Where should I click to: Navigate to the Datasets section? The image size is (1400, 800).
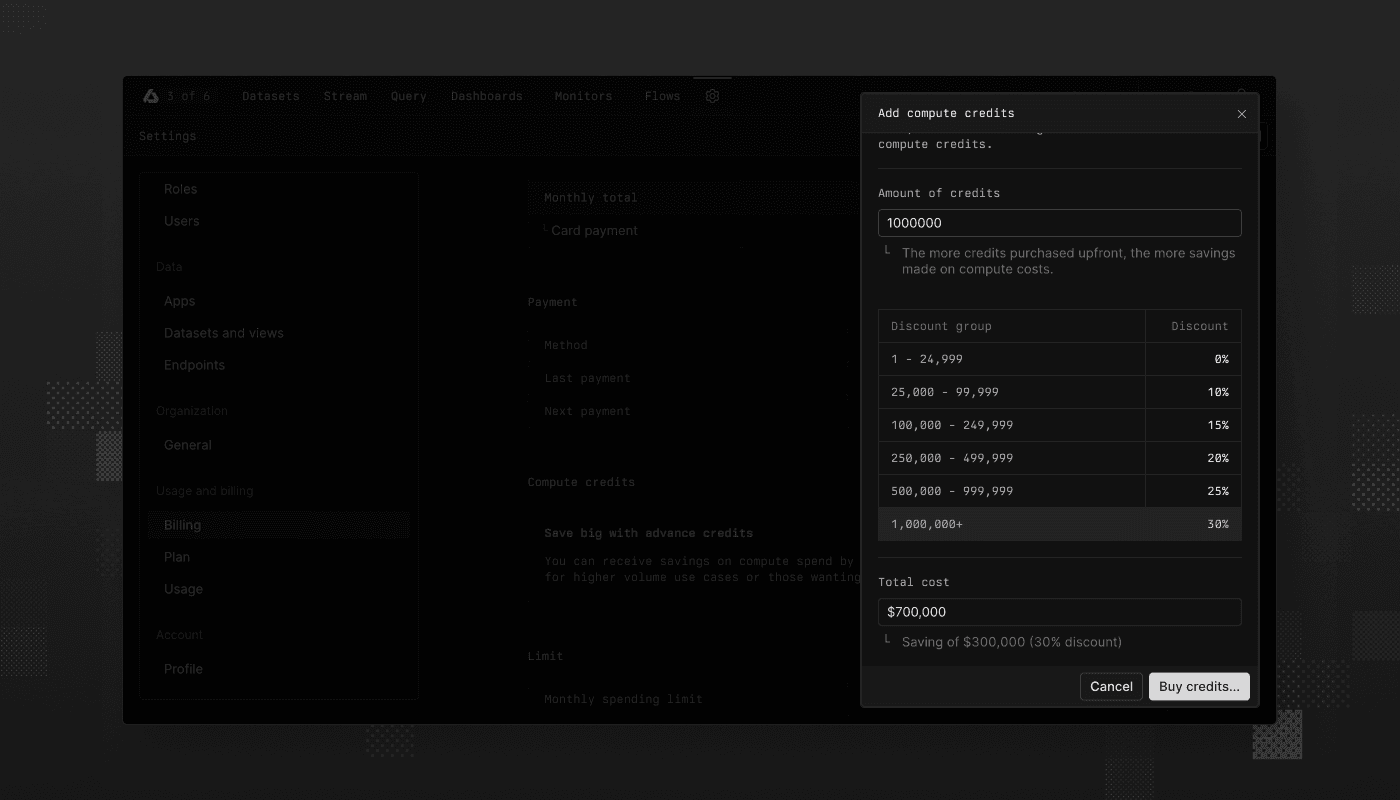(x=270, y=95)
